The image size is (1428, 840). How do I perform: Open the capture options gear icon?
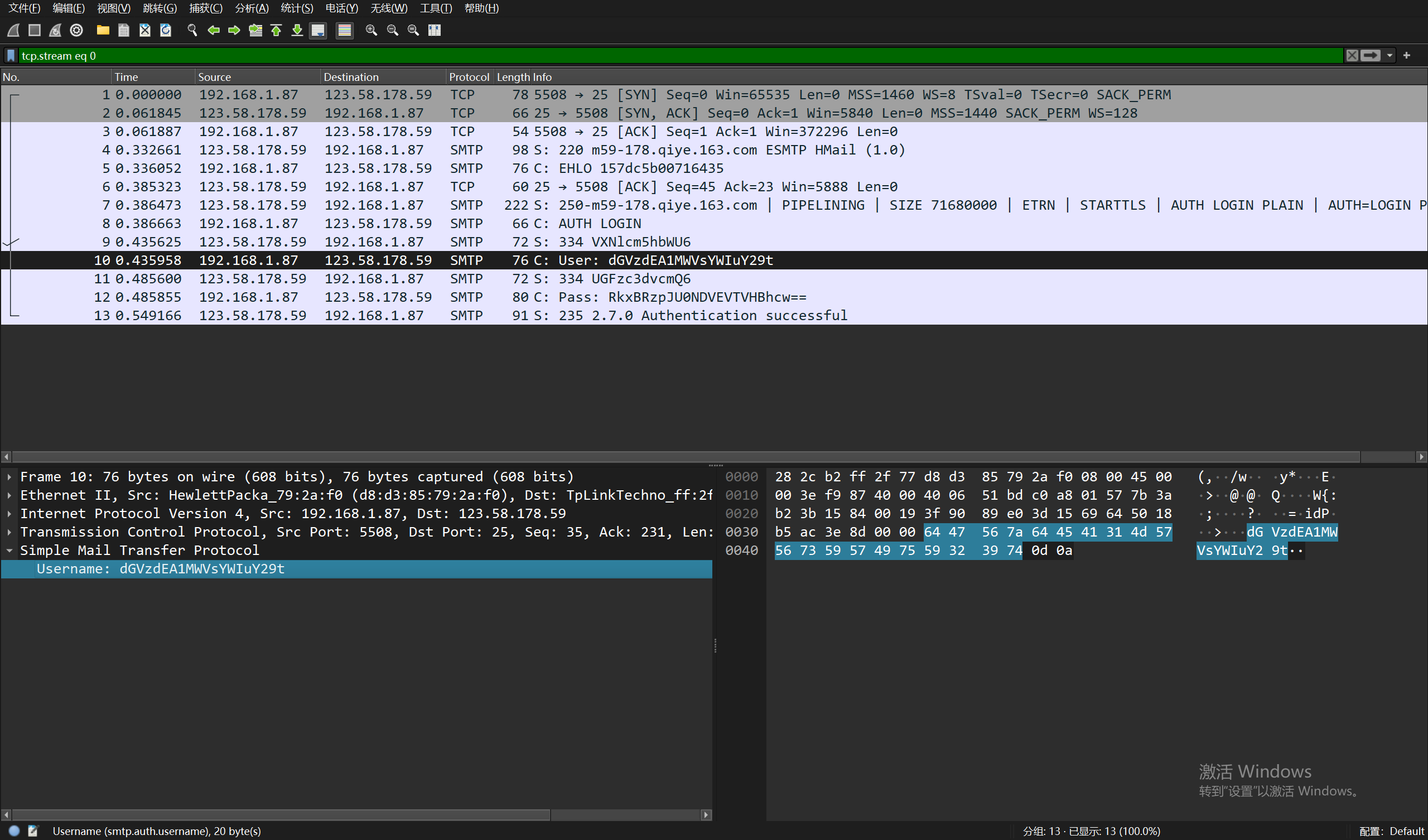click(x=76, y=30)
